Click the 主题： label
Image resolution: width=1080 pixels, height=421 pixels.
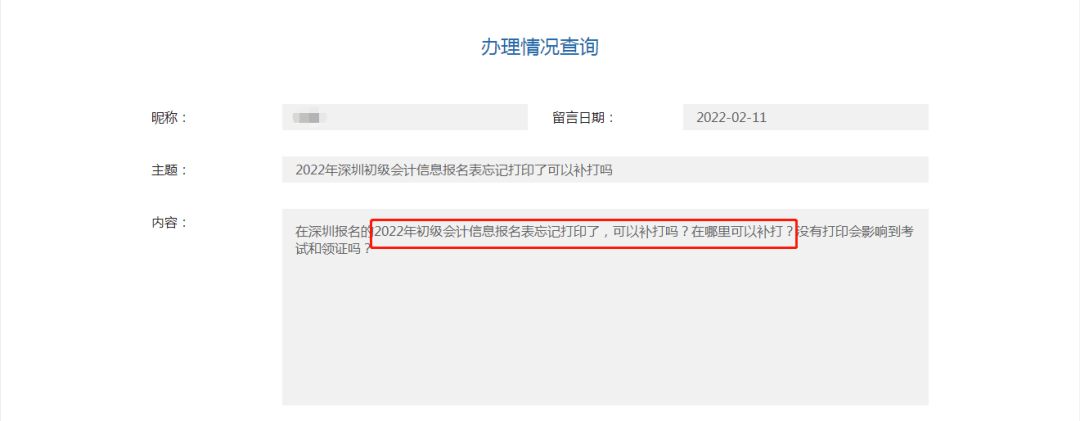coord(169,170)
